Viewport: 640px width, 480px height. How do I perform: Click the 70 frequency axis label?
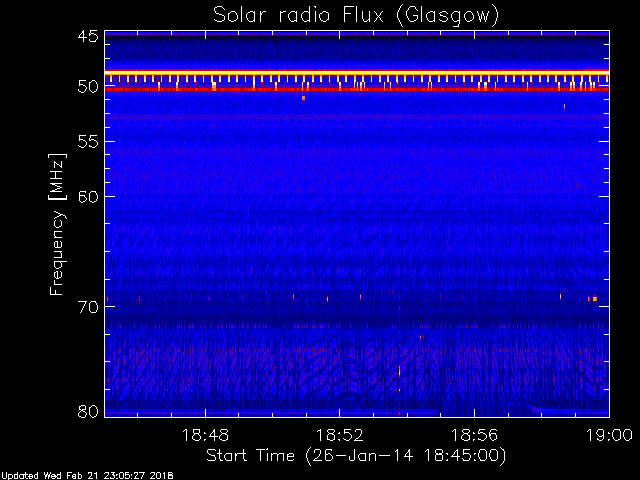click(88, 307)
